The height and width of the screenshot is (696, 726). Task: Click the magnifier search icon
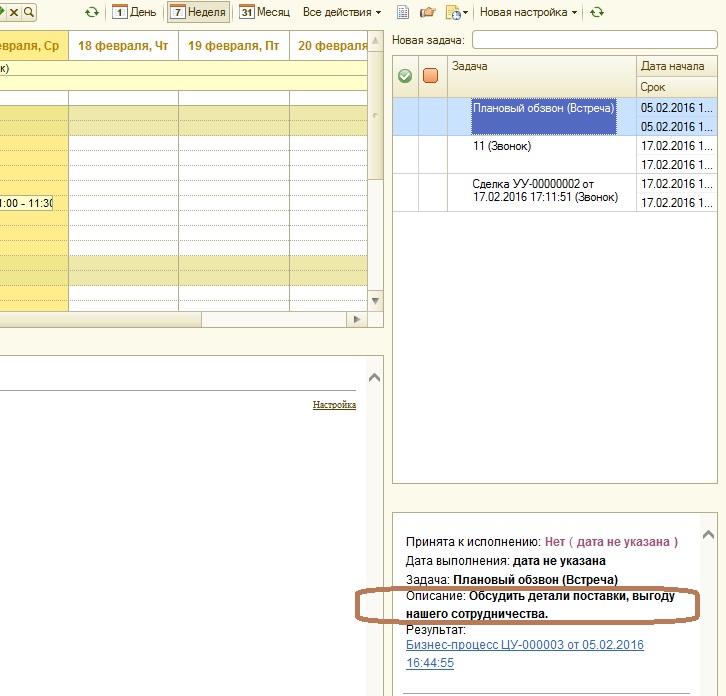29,12
